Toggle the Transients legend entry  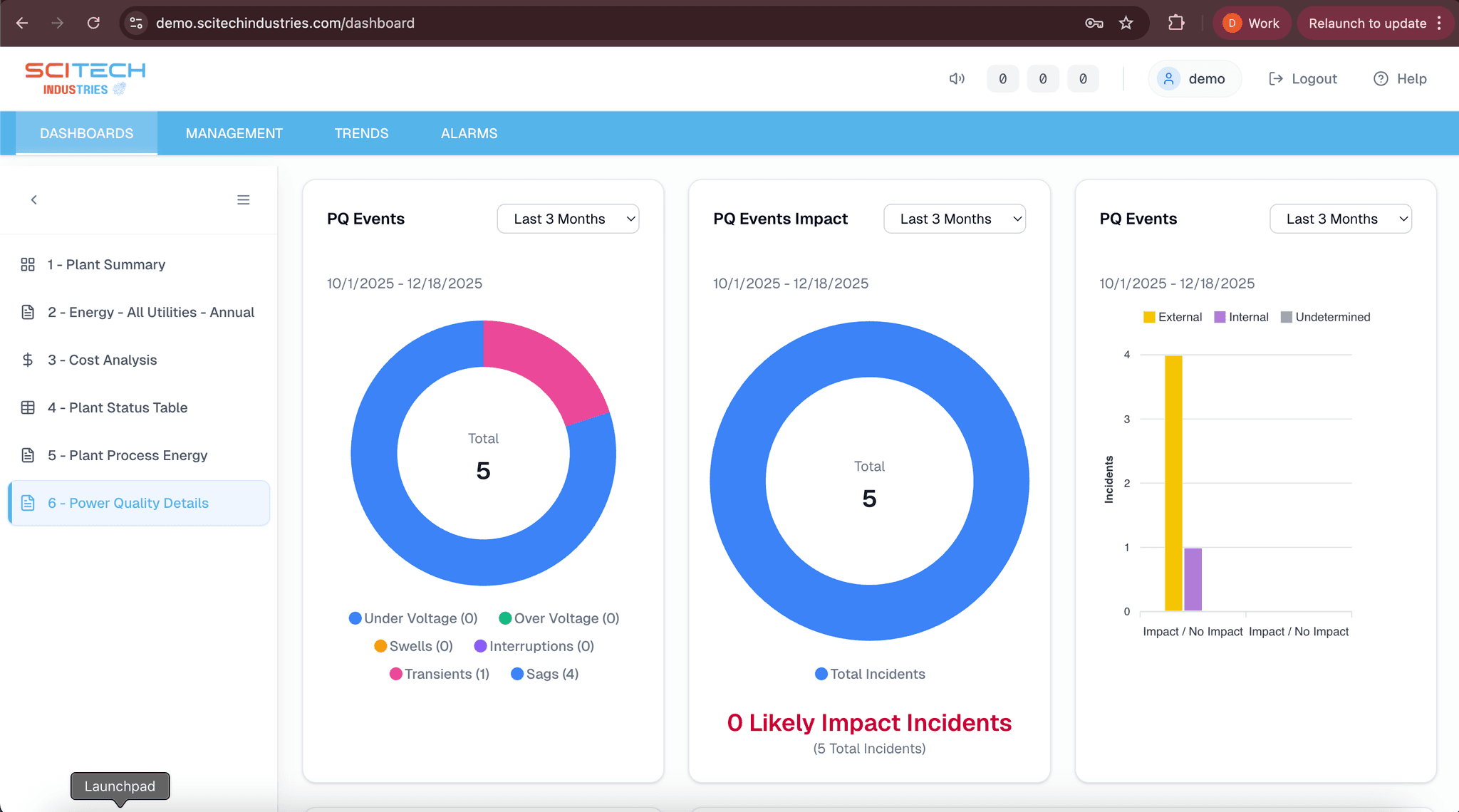439,673
